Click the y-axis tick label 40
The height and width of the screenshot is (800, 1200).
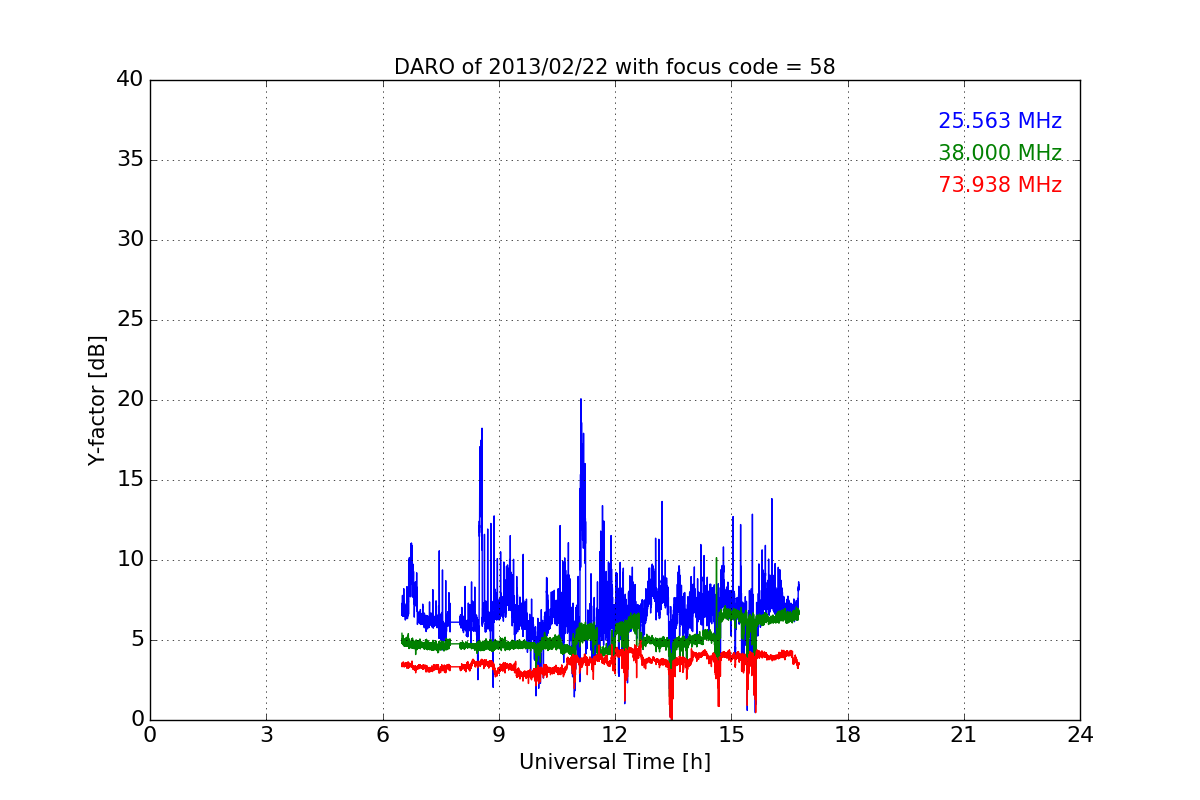coord(130,80)
